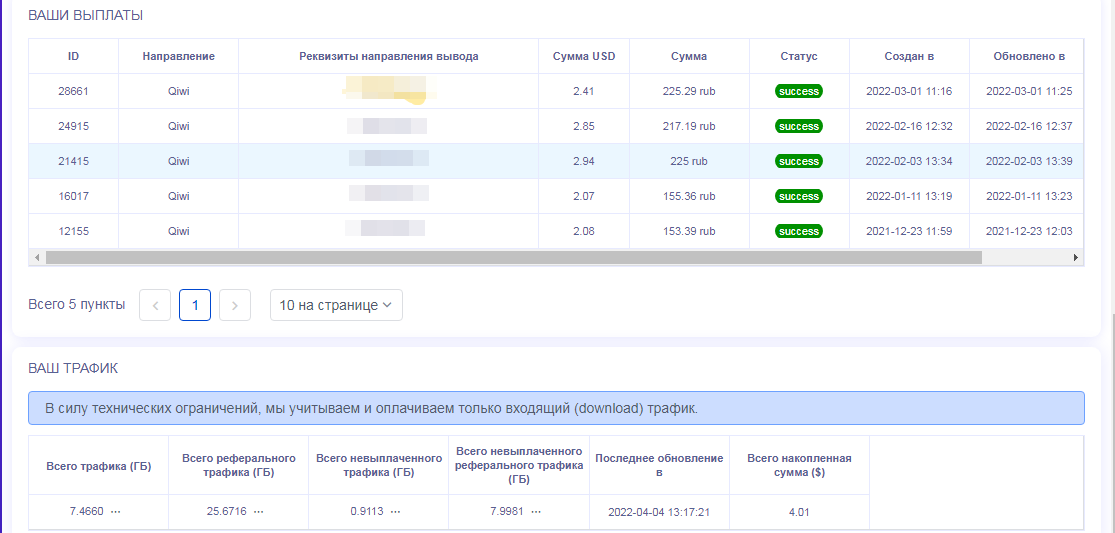
Task: Click the 225 rub amount cell
Action: [x=689, y=161]
